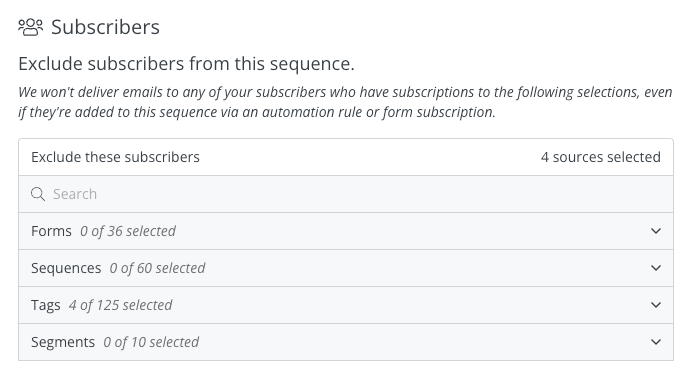Screen dimensions: 698x381
Task: Click the Sequences row chevron icon
Action: 656,268
